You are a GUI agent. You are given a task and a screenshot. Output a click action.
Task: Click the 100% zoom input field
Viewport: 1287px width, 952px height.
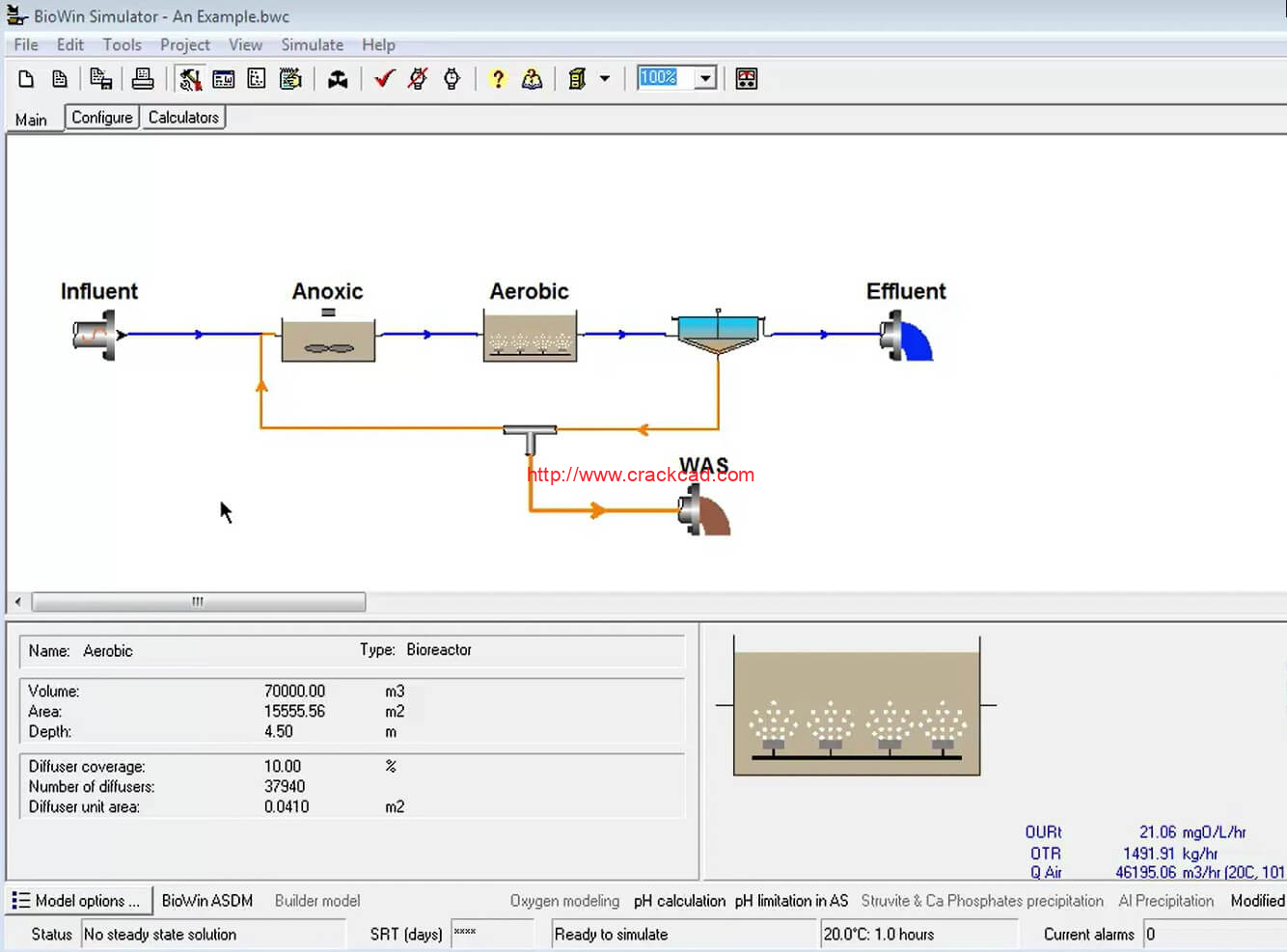[667, 78]
